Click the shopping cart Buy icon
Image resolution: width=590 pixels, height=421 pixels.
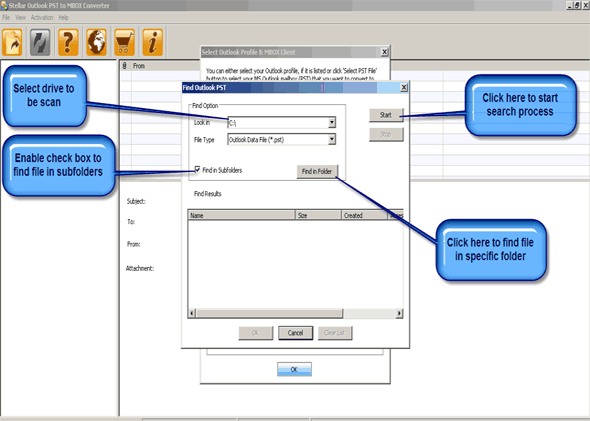point(125,42)
